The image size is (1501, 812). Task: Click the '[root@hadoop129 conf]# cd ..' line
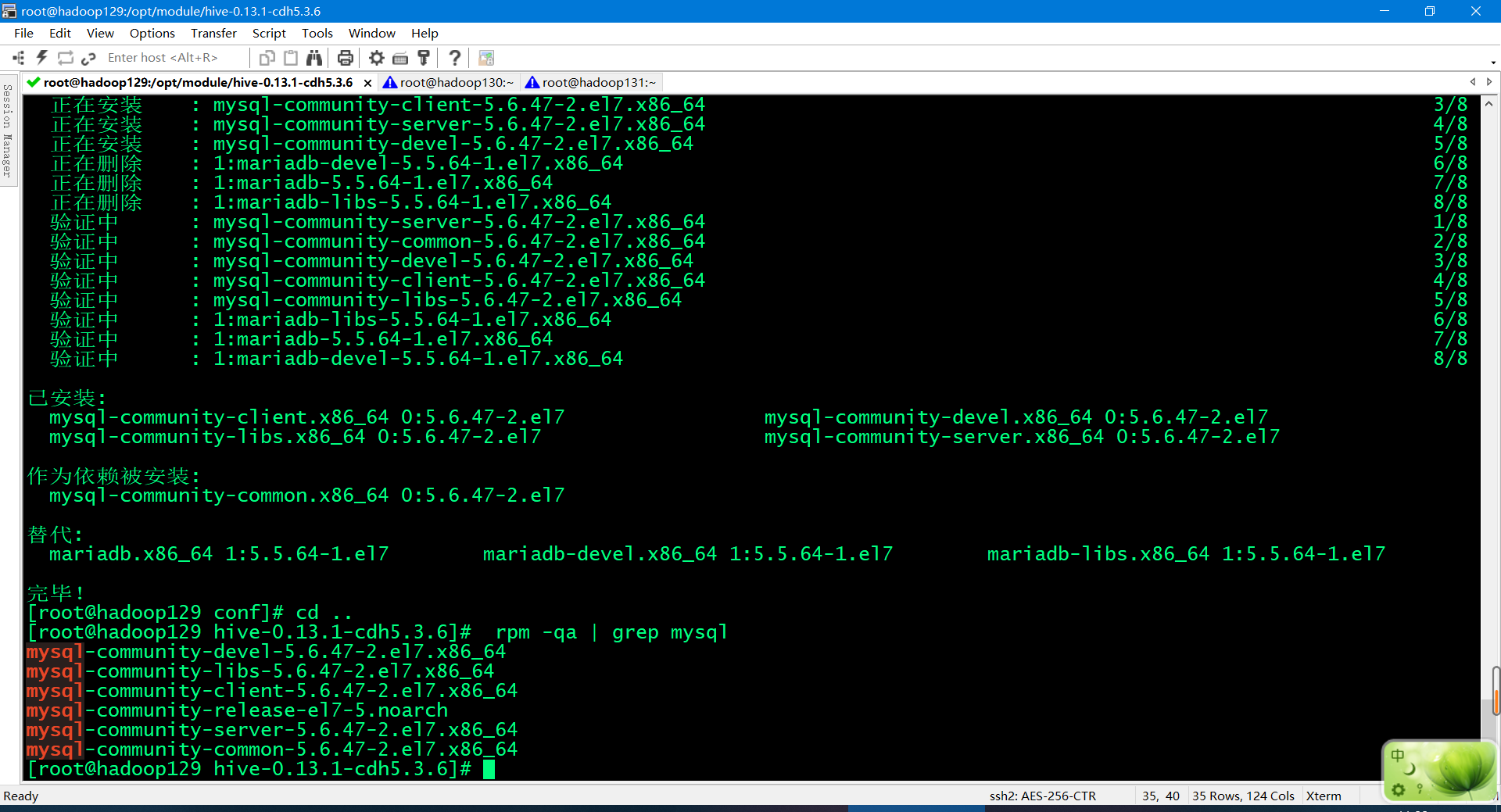(x=190, y=613)
